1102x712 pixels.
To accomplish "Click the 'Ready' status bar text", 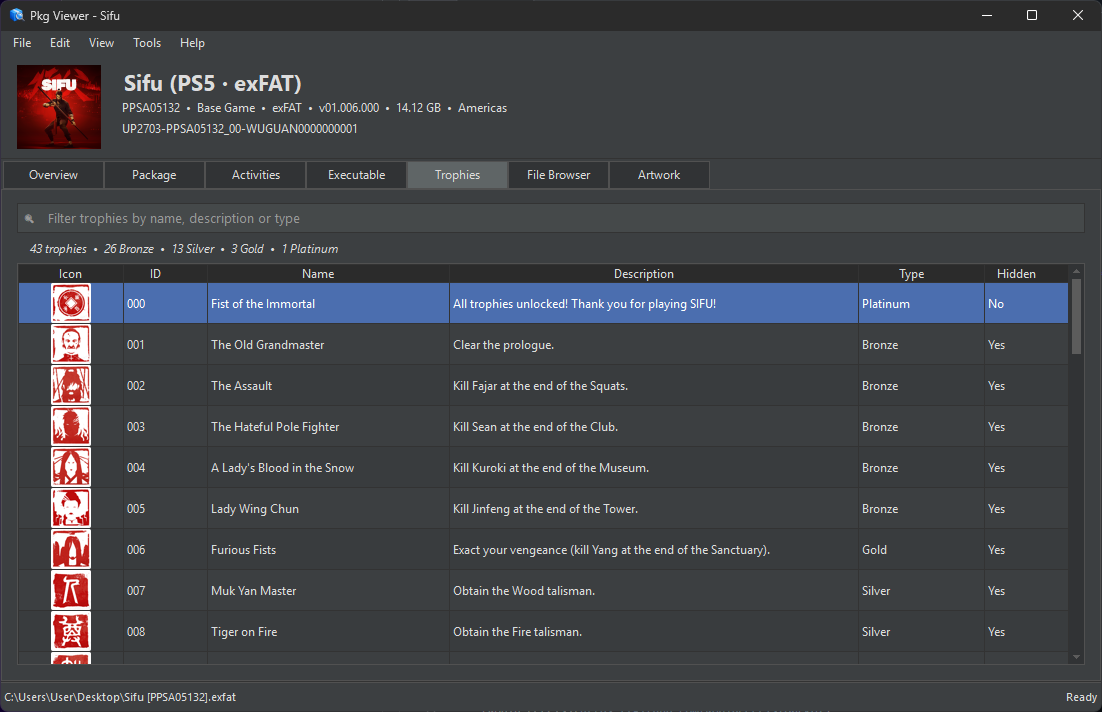I will click(x=1081, y=697).
